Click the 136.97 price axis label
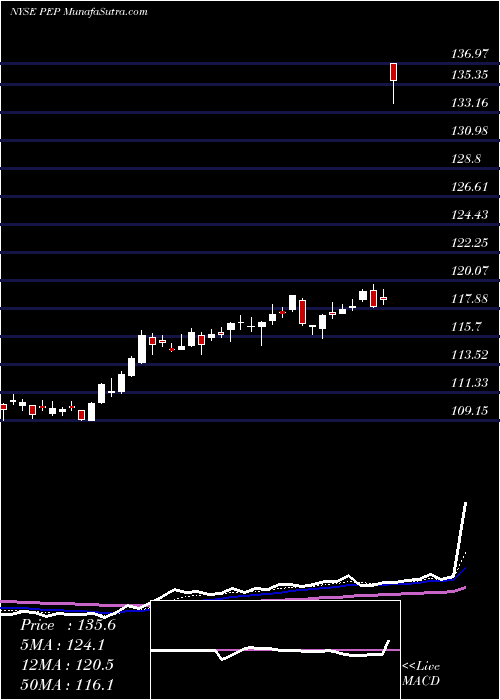The image size is (500, 700). pos(470,55)
